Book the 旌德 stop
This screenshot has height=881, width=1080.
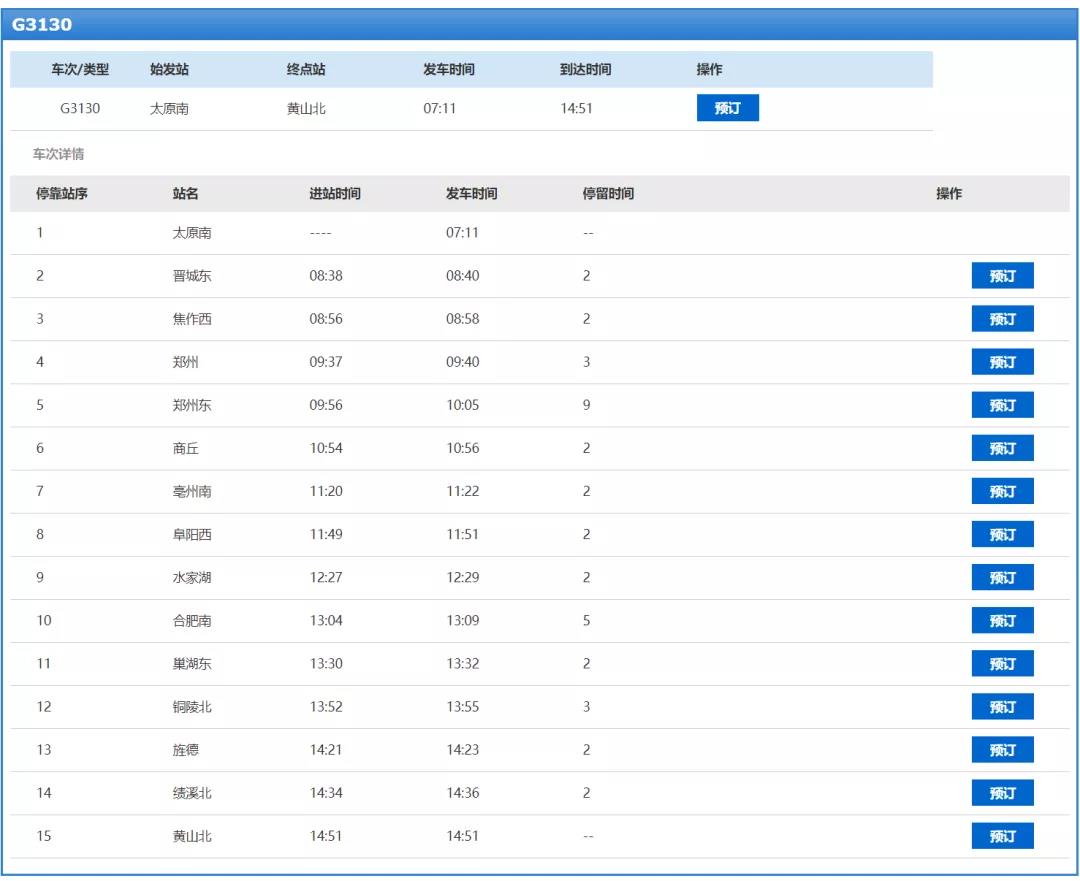[x=1002, y=749]
